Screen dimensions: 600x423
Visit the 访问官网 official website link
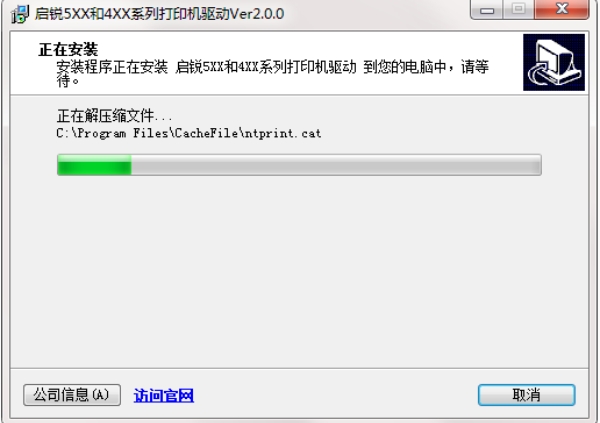(x=164, y=395)
